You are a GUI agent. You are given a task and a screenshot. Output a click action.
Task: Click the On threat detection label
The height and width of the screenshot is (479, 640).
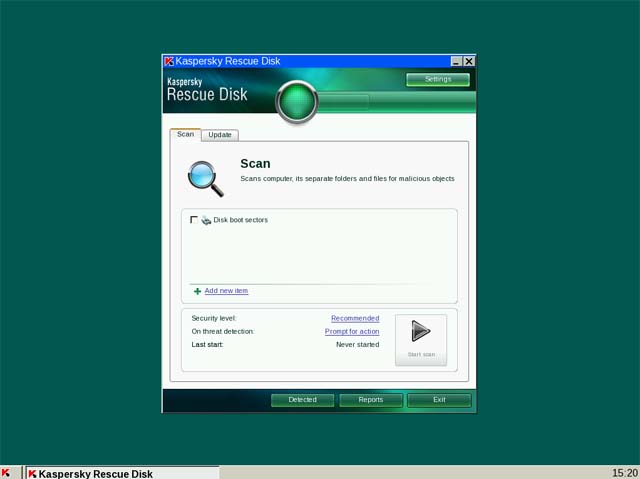223,331
